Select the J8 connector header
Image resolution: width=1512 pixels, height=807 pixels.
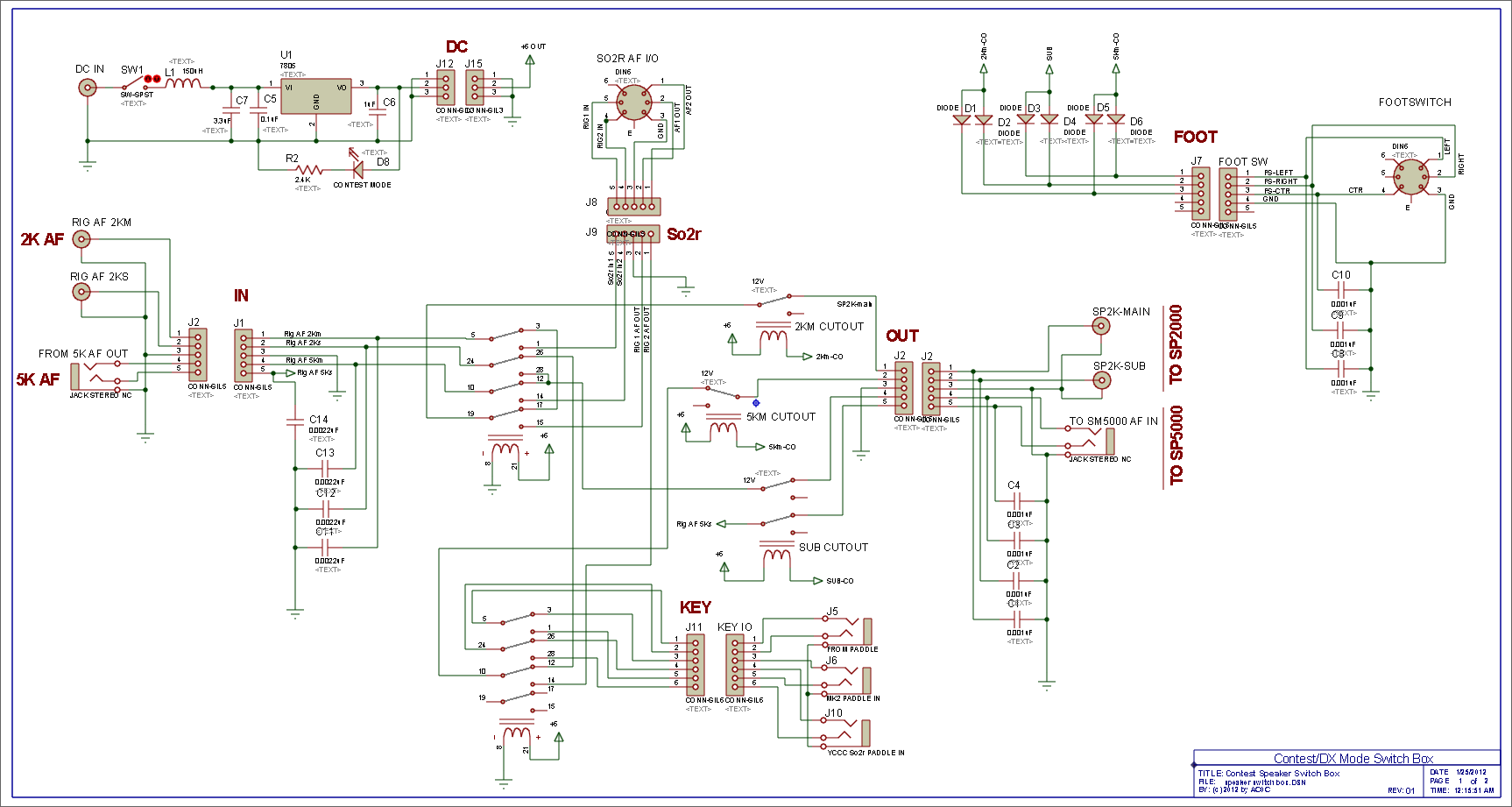coord(633,207)
